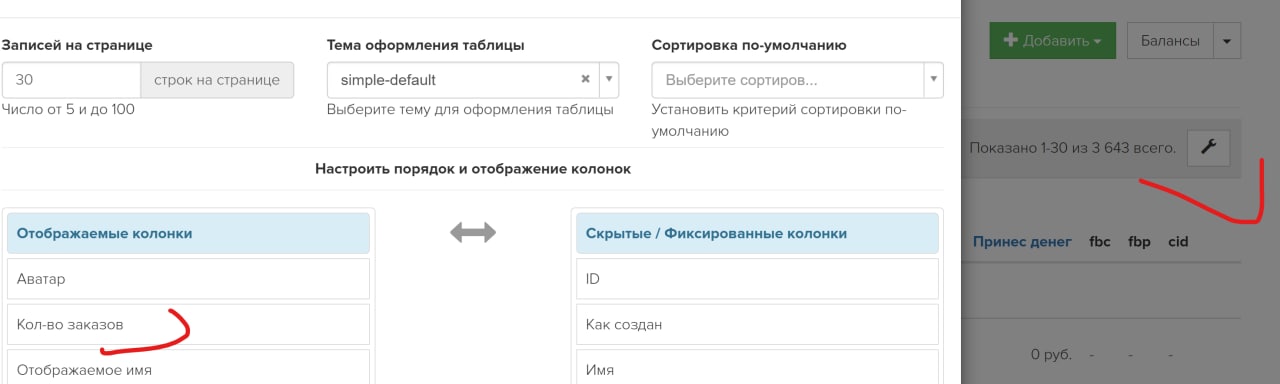Select the Как создан hidden column item
This screenshot has width=1280, height=384.
point(757,325)
